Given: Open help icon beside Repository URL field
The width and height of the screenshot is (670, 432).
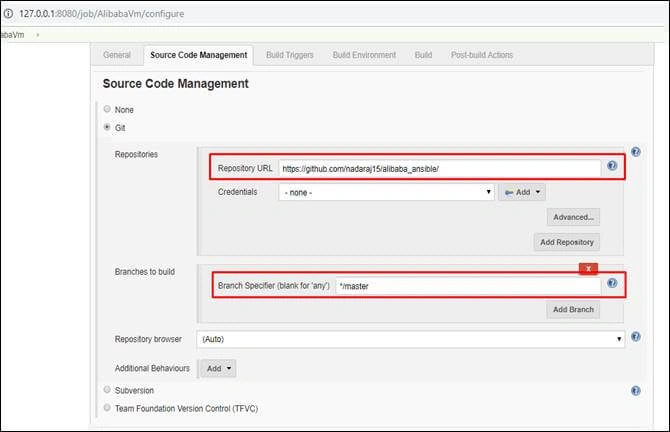Looking at the screenshot, I should [x=612, y=166].
